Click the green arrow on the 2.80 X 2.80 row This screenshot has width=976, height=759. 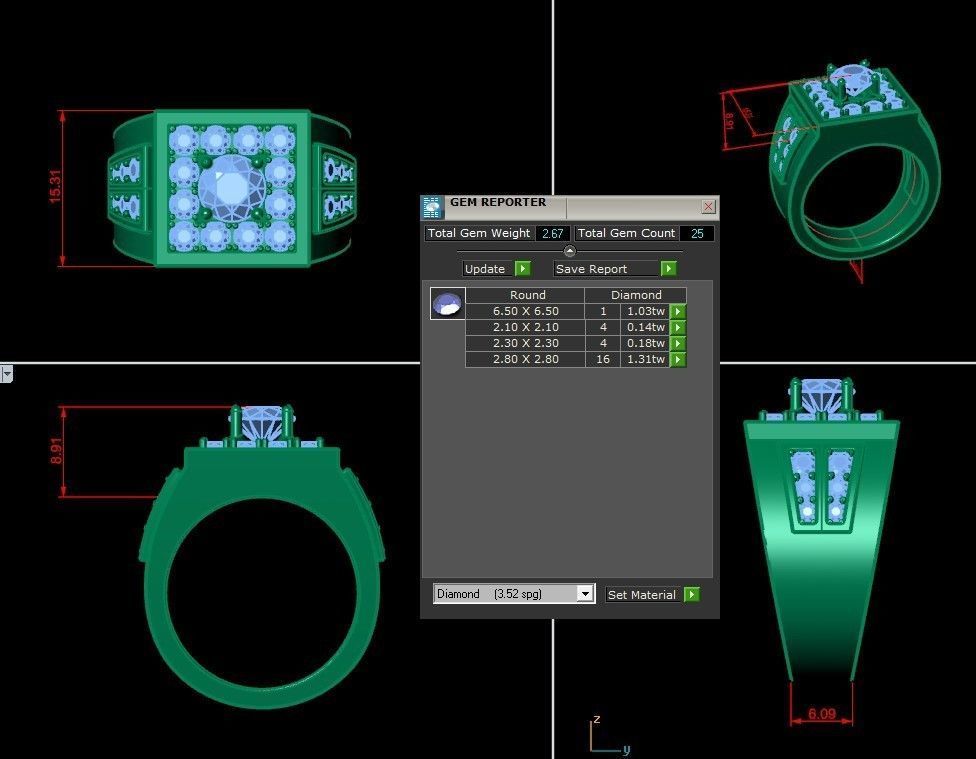[679, 359]
